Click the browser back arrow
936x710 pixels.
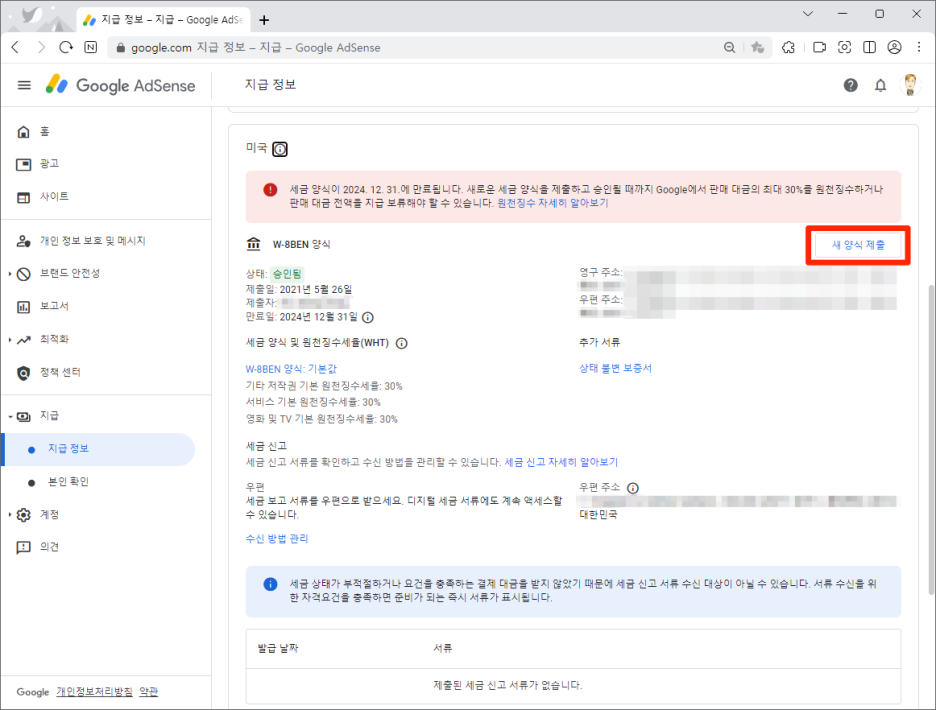[x=16, y=47]
